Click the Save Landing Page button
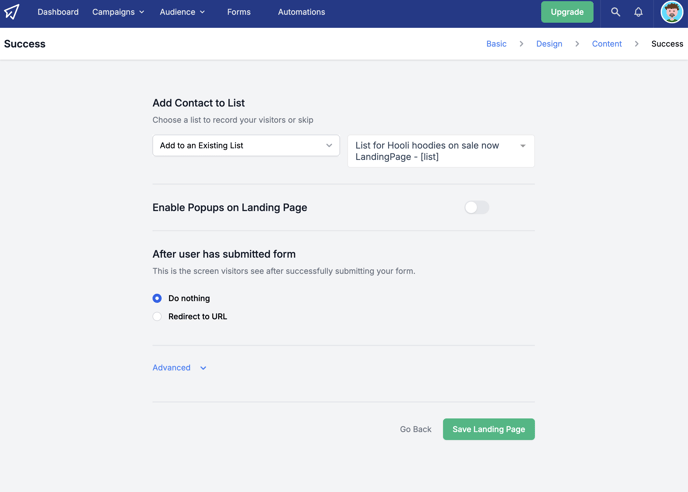The width and height of the screenshot is (688, 492). (x=488, y=429)
